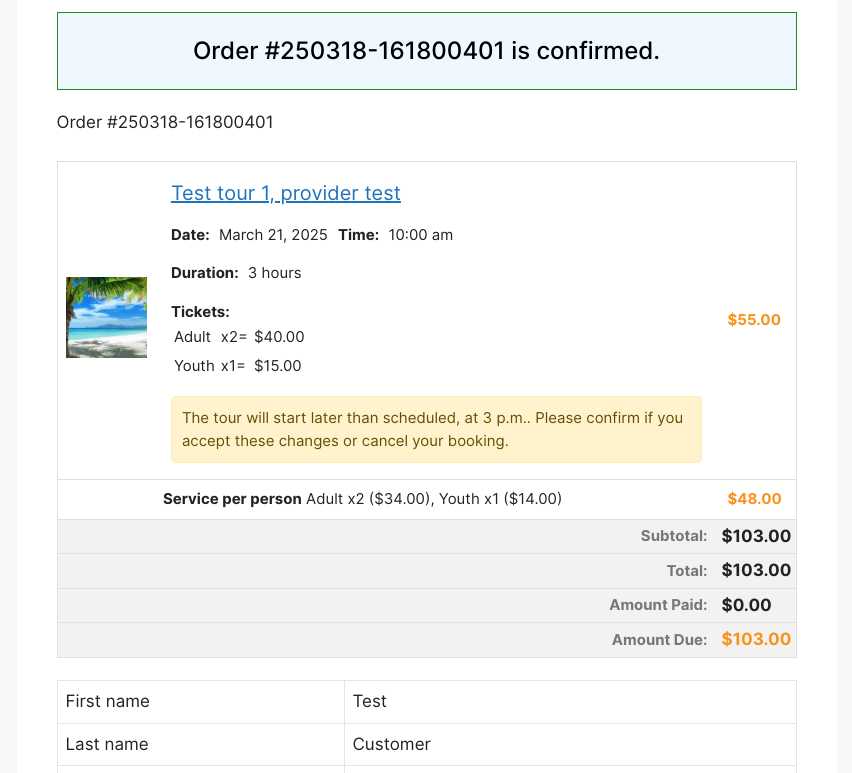This screenshot has height=773, width=852.
Task: Click the order confirmed banner heading
Action: (427, 51)
